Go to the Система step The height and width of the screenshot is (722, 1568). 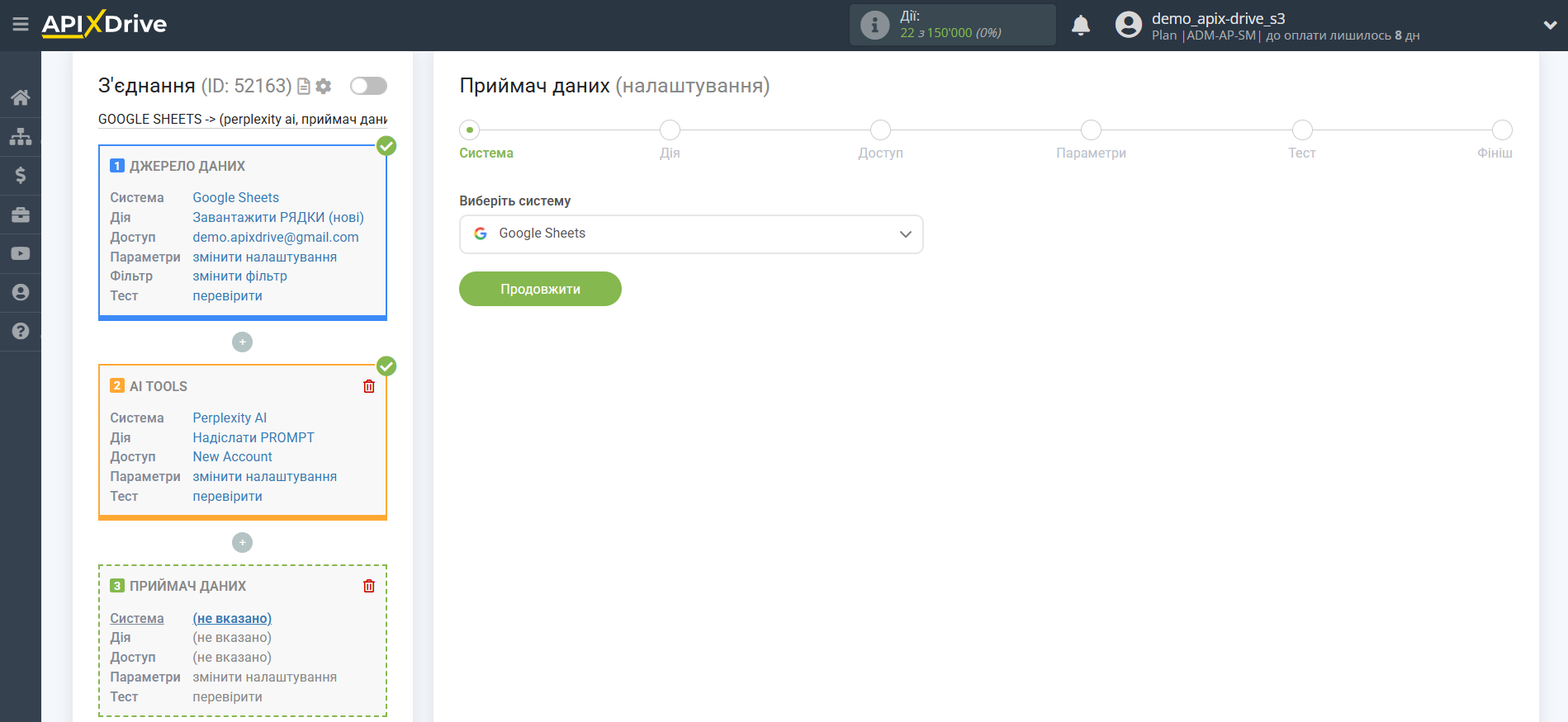(486, 140)
